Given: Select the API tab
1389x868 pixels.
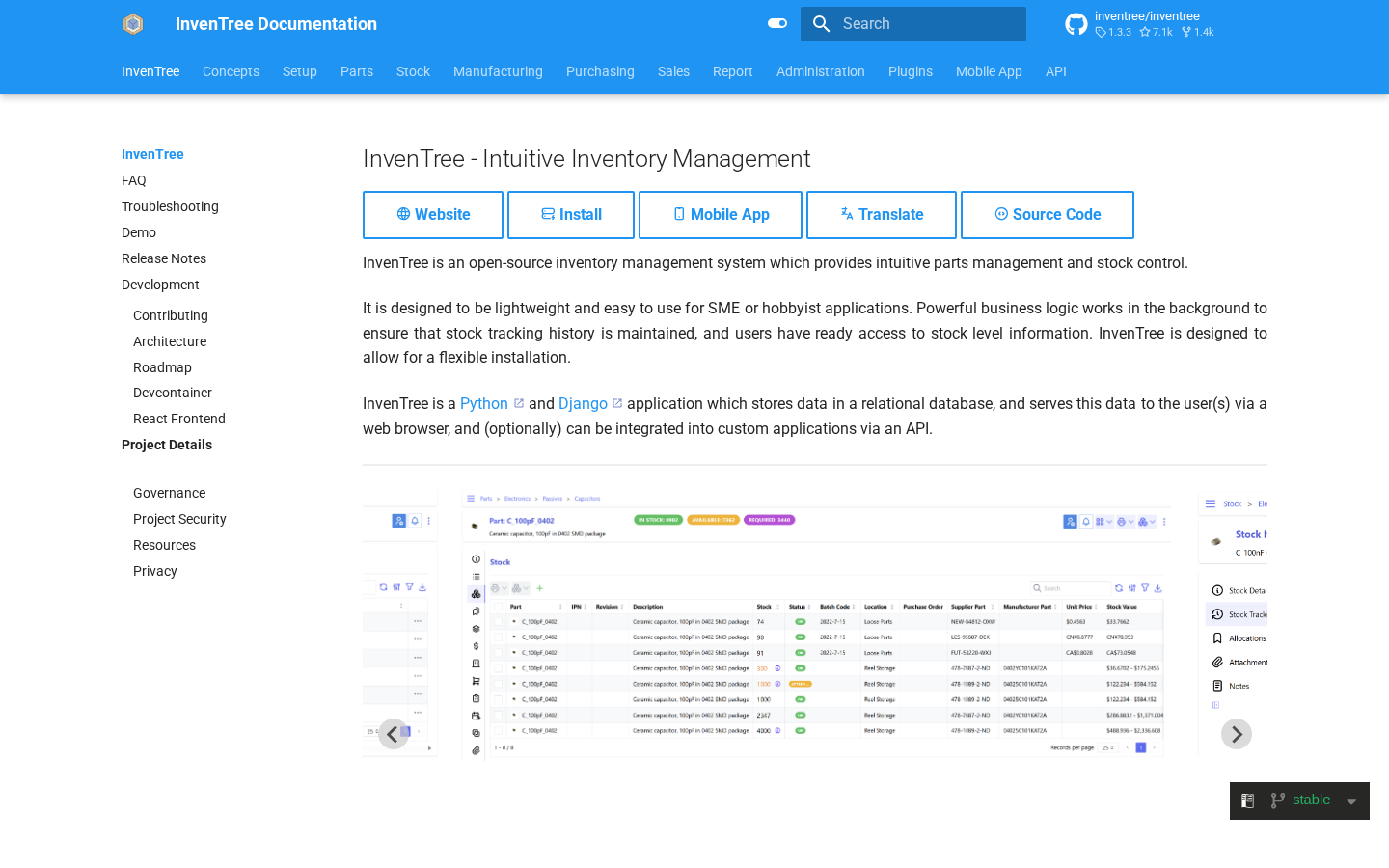Looking at the screenshot, I should pyautogui.click(x=1056, y=71).
